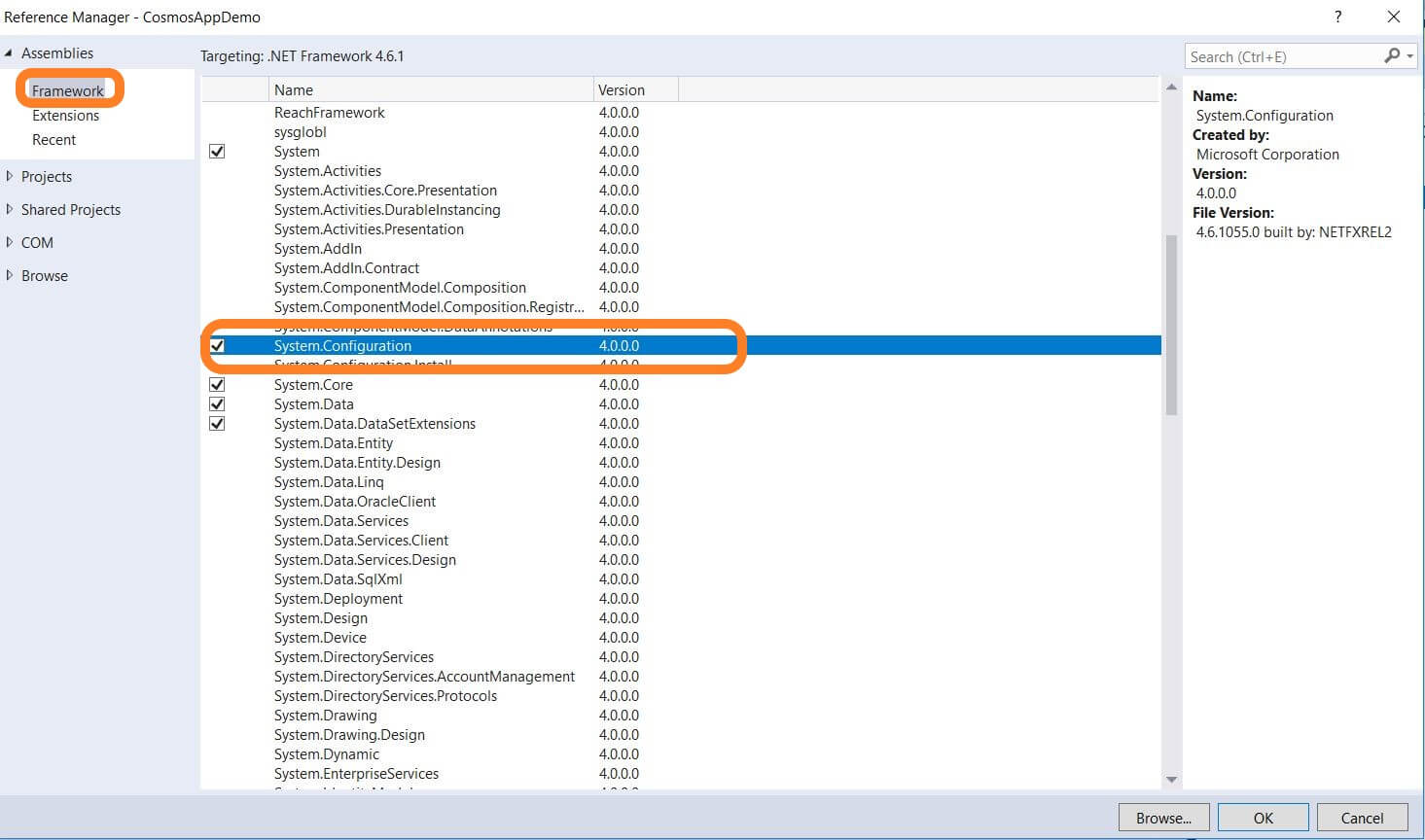Select System.Activities.Core.Presentation row
The width and height of the screenshot is (1425, 840).
coord(681,191)
